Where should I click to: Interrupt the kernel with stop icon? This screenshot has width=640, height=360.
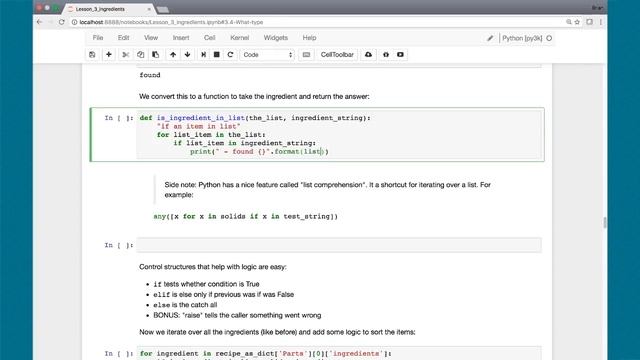pos(217,55)
